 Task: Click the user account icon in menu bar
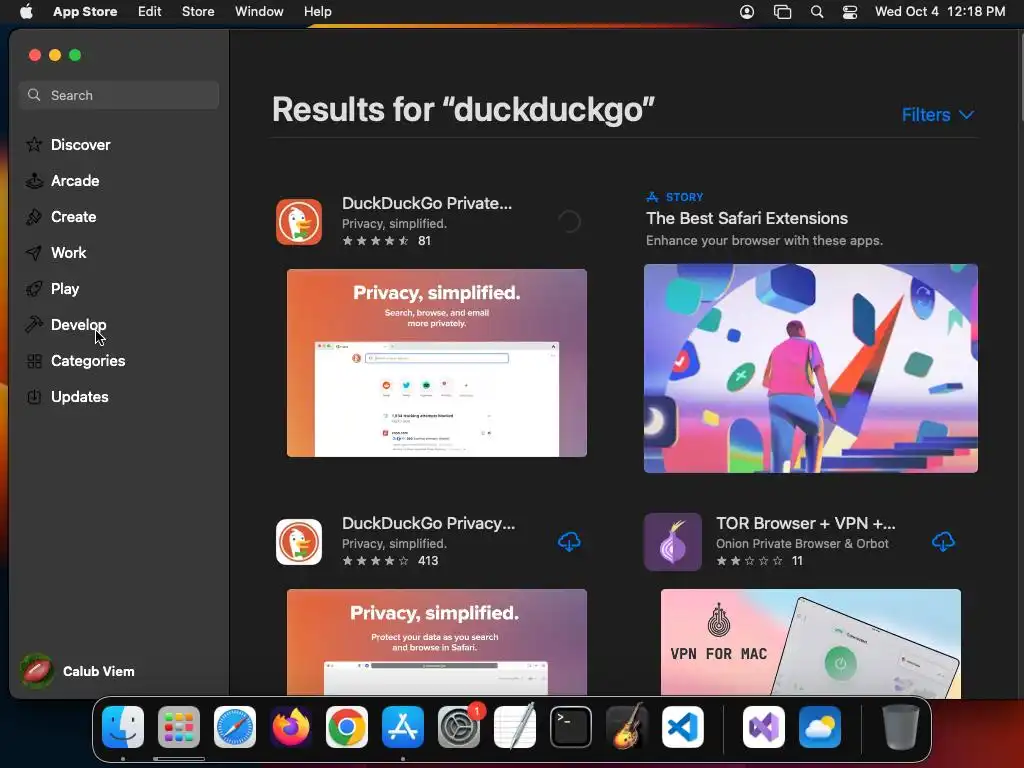tap(747, 12)
